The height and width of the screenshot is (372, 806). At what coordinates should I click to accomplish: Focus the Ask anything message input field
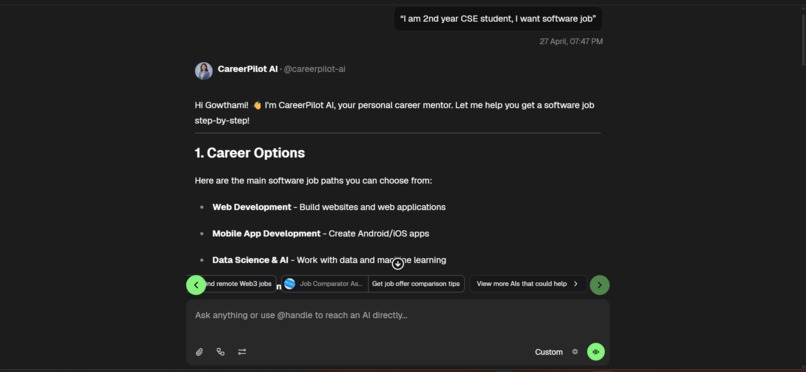pyautogui.click(x=397, y=315)
